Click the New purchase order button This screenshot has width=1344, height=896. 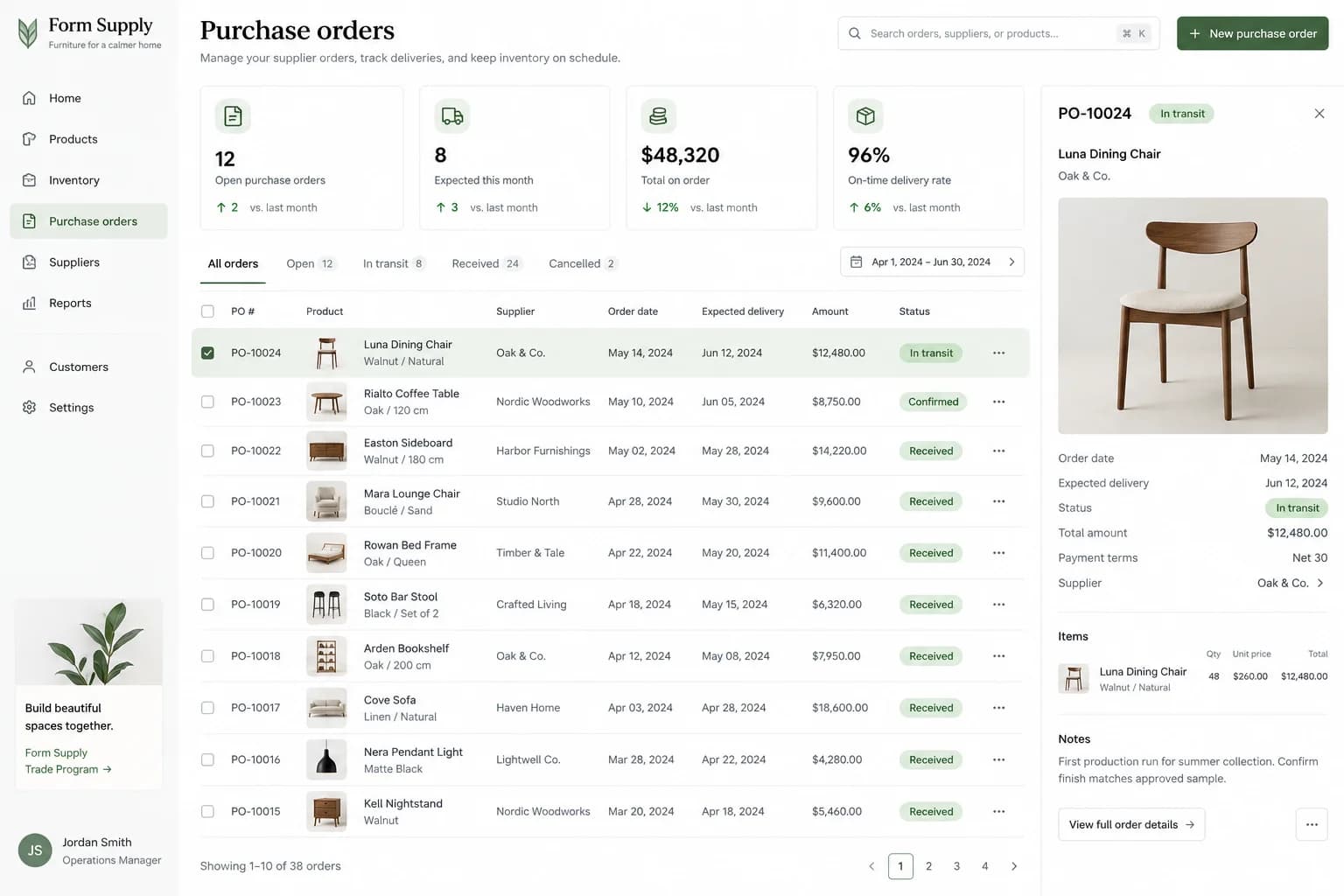point(1252,33)
